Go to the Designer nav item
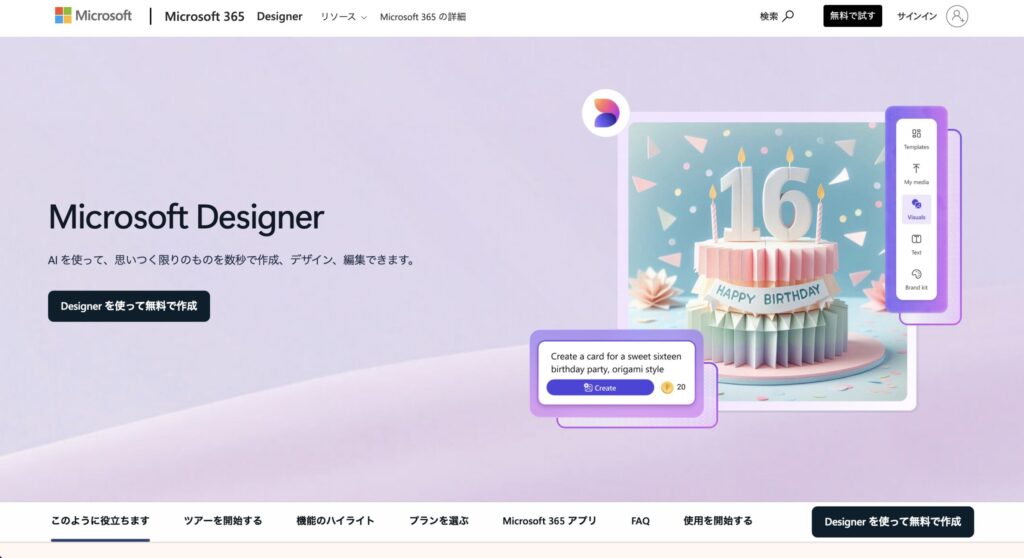The width and height of the screenshot is (1024, 558). click(279, 17)
